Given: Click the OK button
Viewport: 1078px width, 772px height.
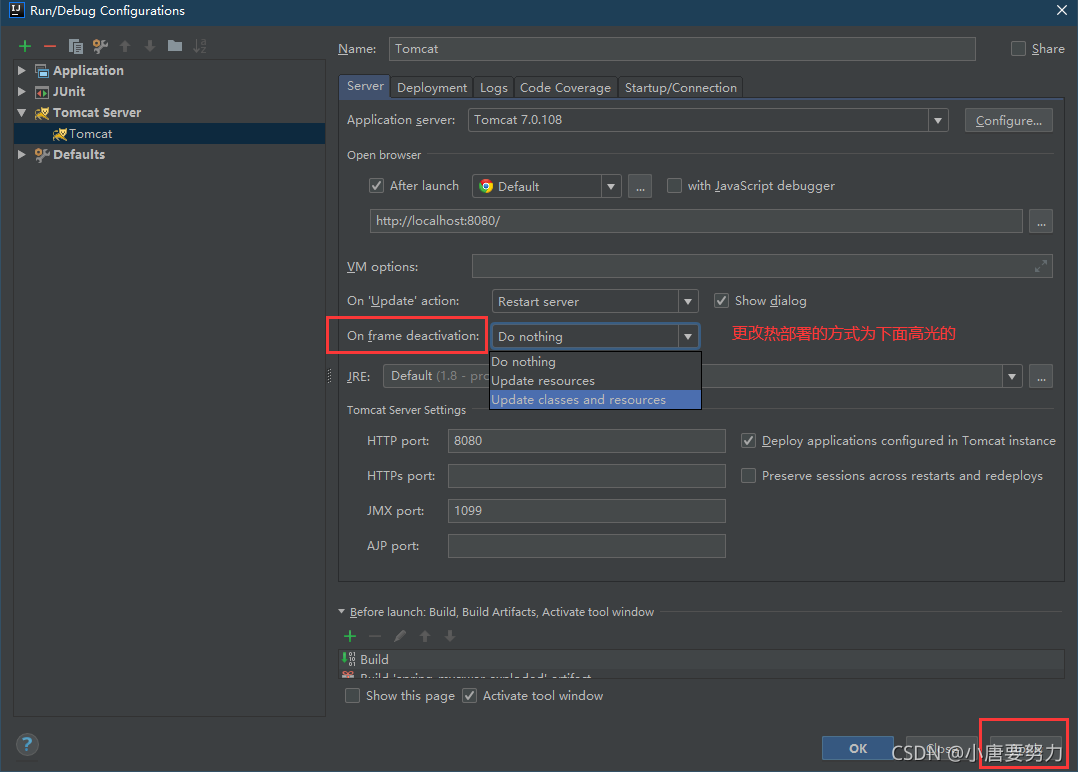Looking at the screenshot, I should pyautogui.click(x=858, y=748).
